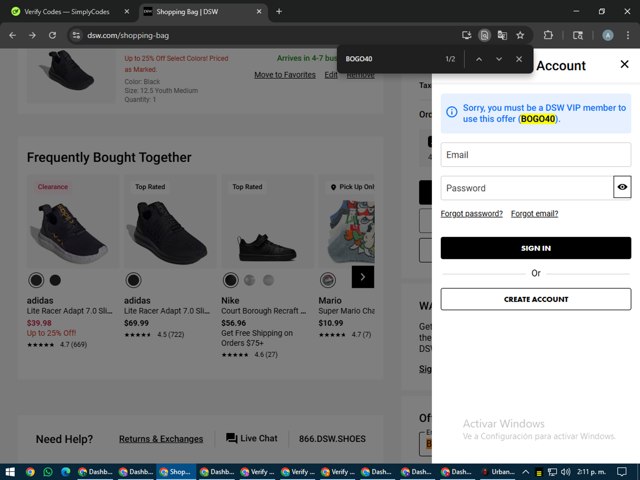The height and width of the screenshot is (480, 640).
Task: Select black swatch of $69.99 adidas
Action: point(133,280)
